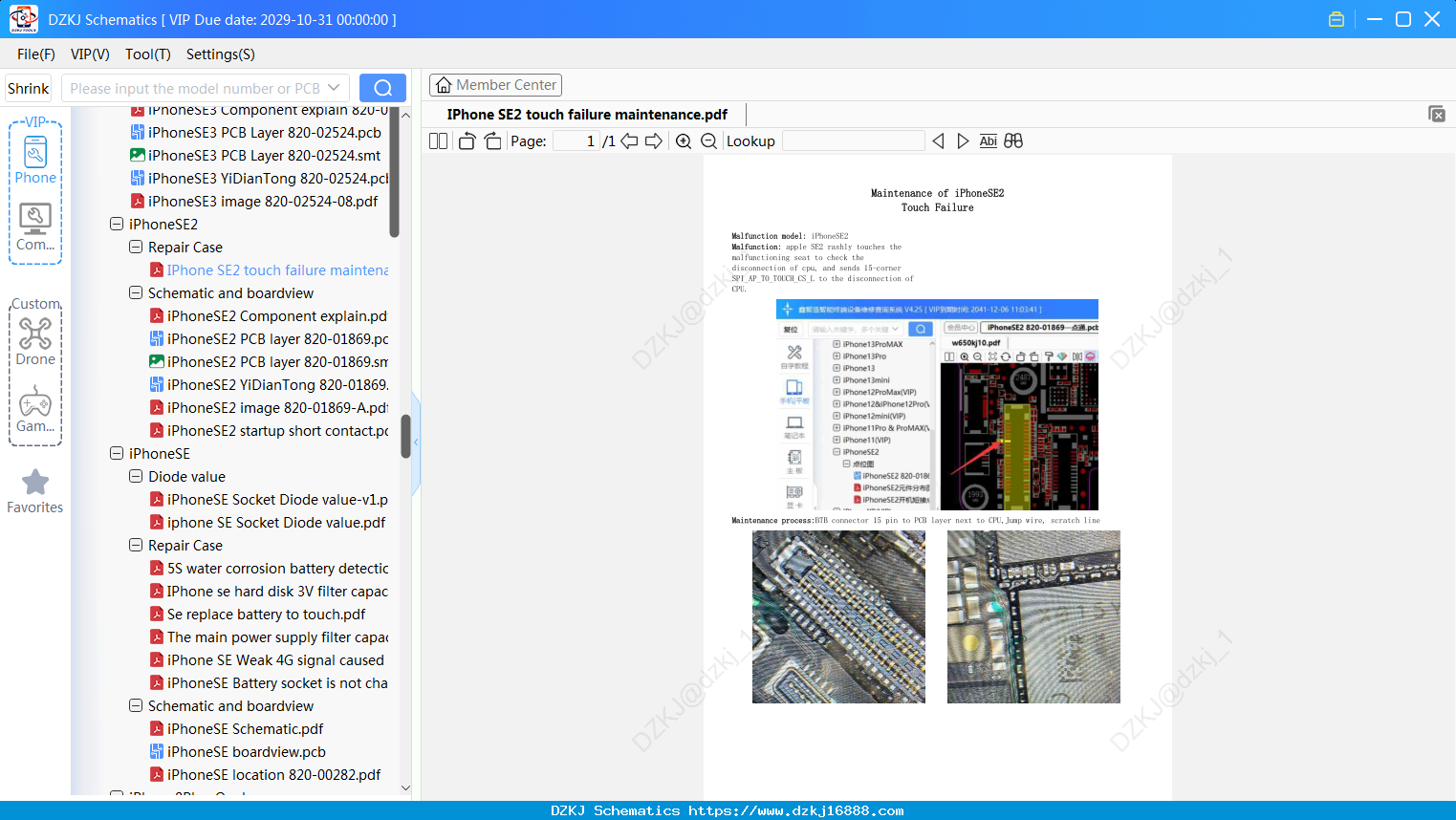Rotate the page counterclockwise
Viewport: 1456px width, 820px height.
(467, 141)
